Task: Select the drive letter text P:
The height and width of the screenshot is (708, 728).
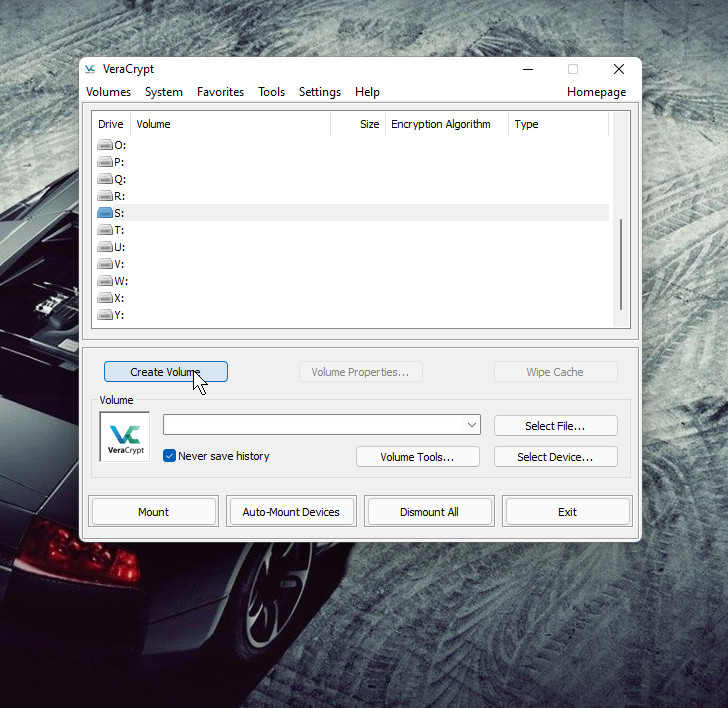Action: tap(119, 162)
